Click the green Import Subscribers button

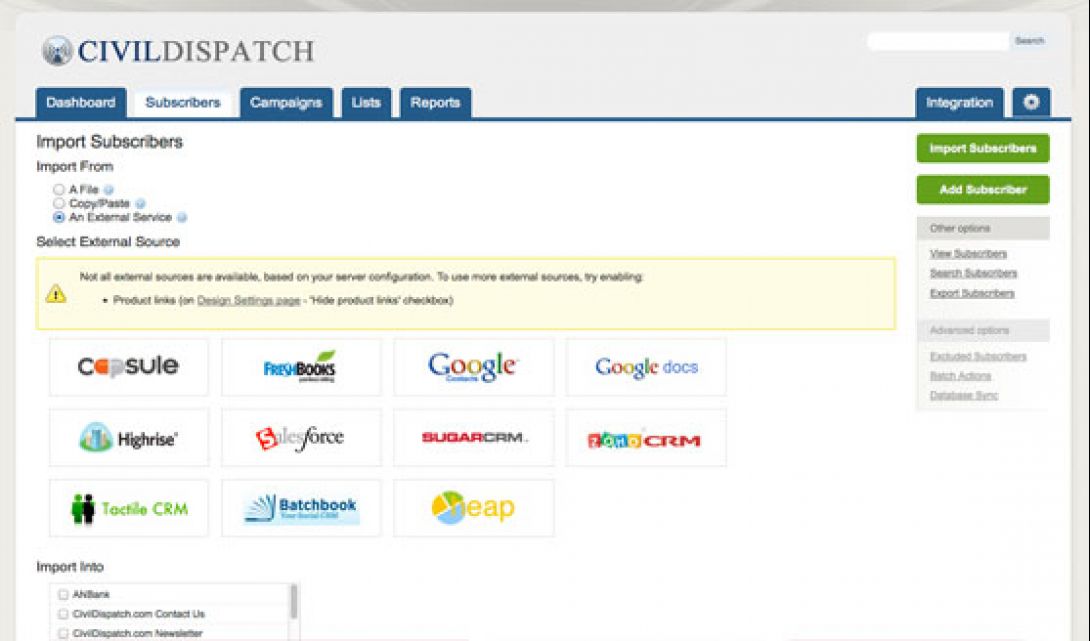coord(983,148)
